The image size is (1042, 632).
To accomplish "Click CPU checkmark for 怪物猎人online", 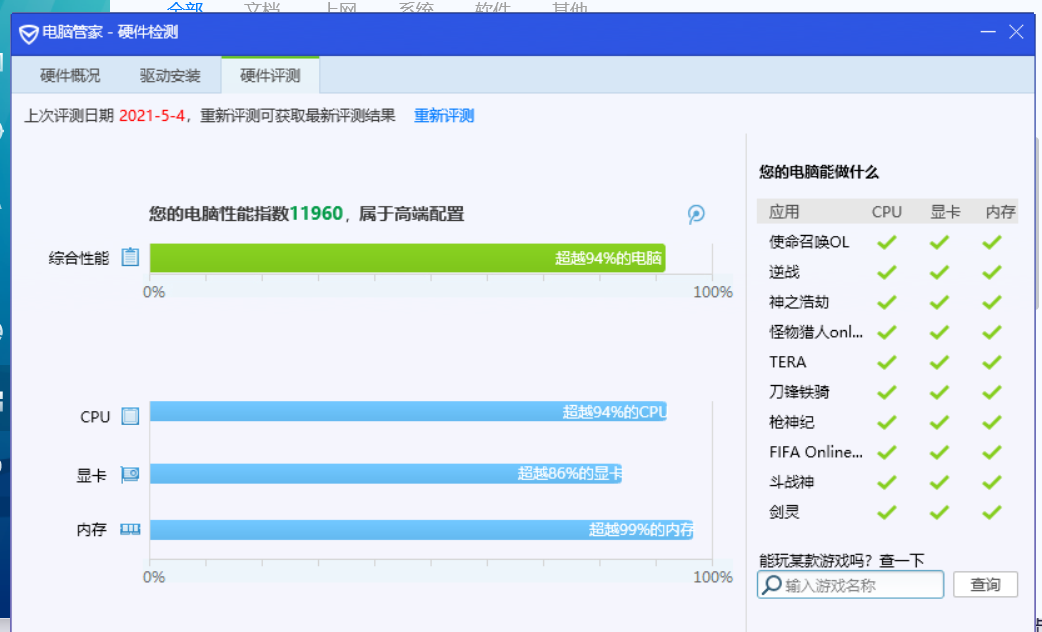I will [886, 332].
